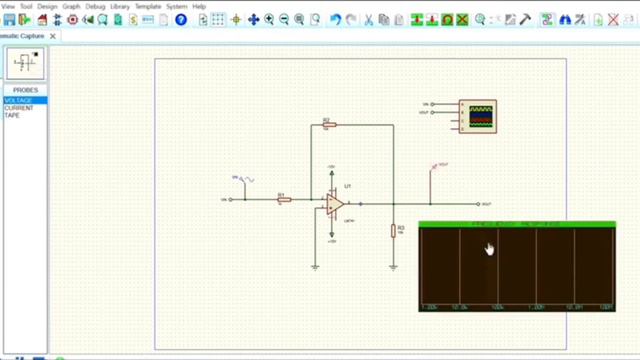This screenshot has height=360, width=640.
Task: Click the Zoom to Area icon
Action: [315, 20]
